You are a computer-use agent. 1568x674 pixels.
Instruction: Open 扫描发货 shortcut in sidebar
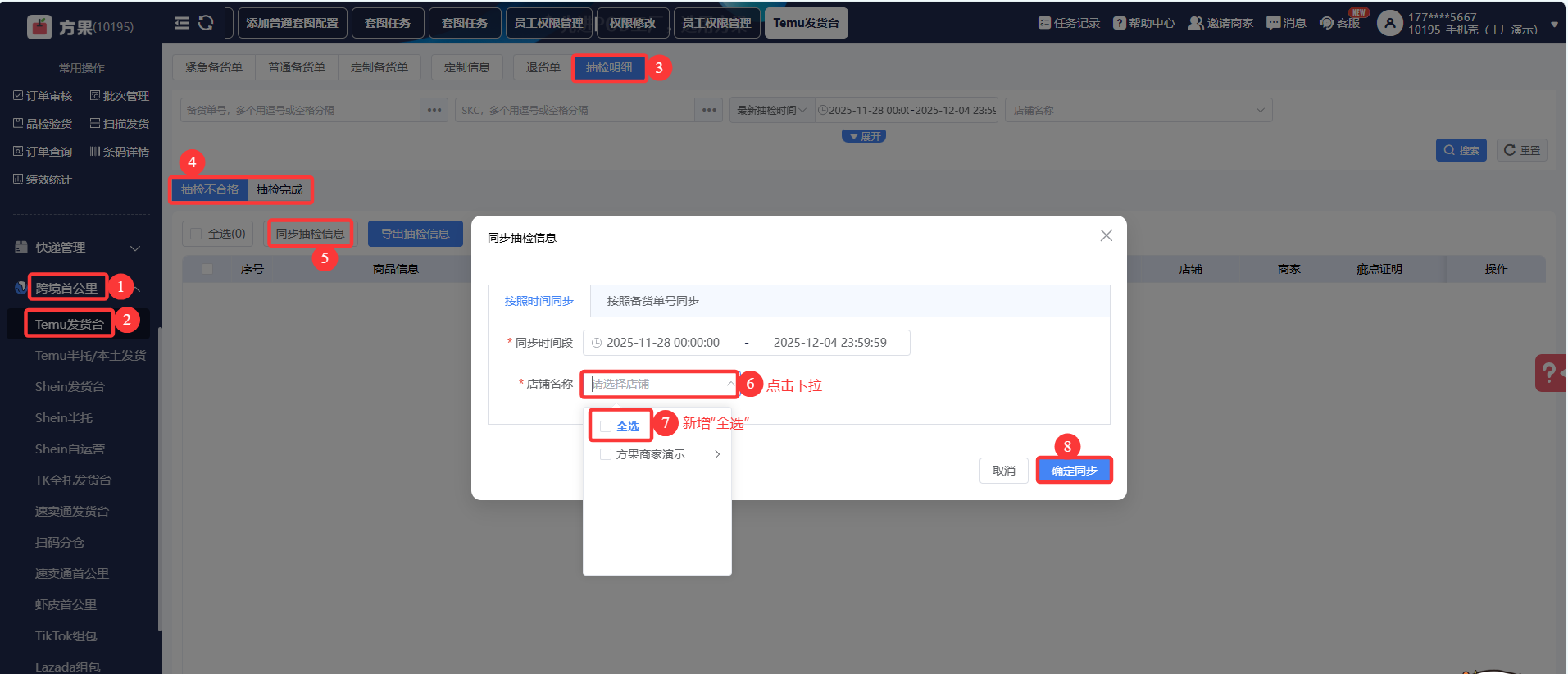pos(120,124)
